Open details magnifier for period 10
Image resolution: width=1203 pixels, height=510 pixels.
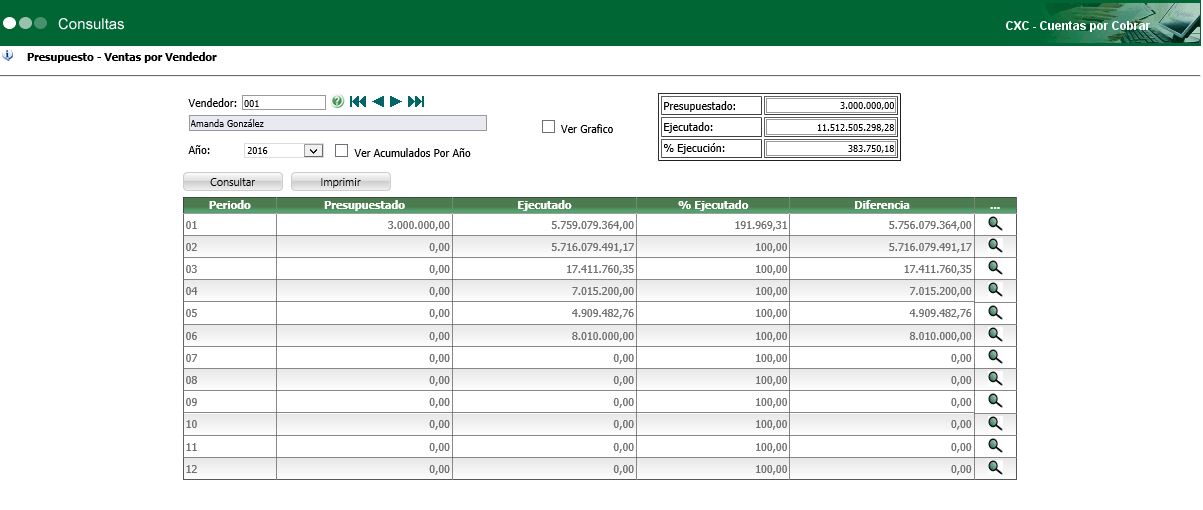coord(995,423)
